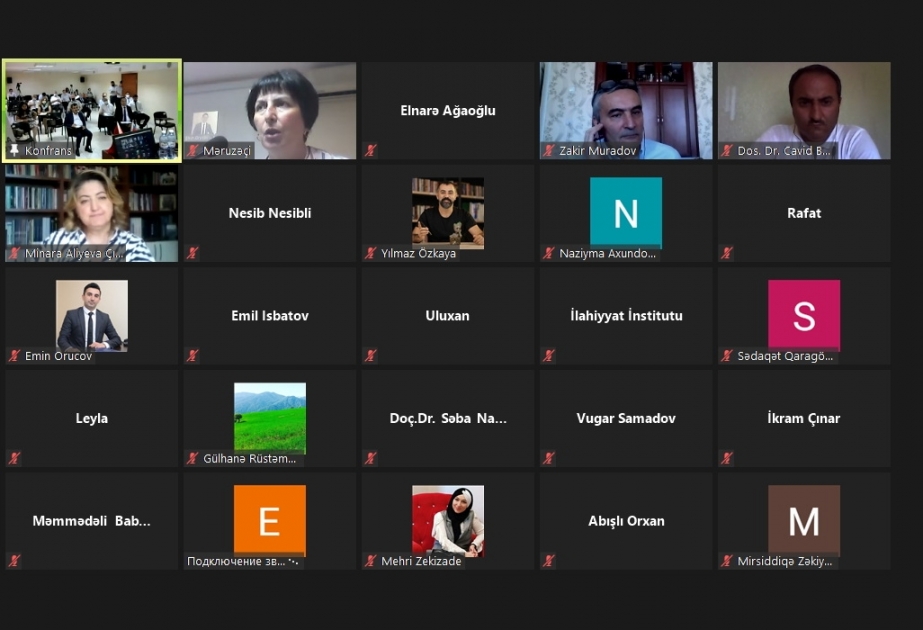Click the brown M avatar of Mirsiddiqə
923x630 pixels.
click(804, 520)
